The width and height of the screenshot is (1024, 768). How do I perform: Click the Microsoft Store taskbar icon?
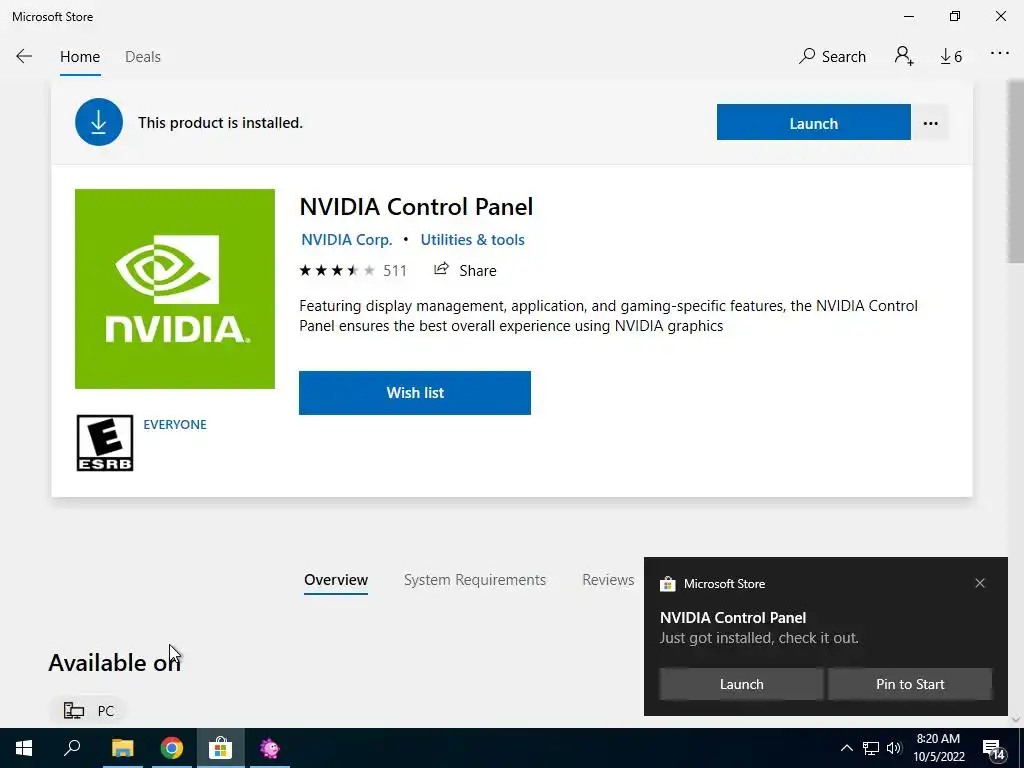[x=221, y=748]
